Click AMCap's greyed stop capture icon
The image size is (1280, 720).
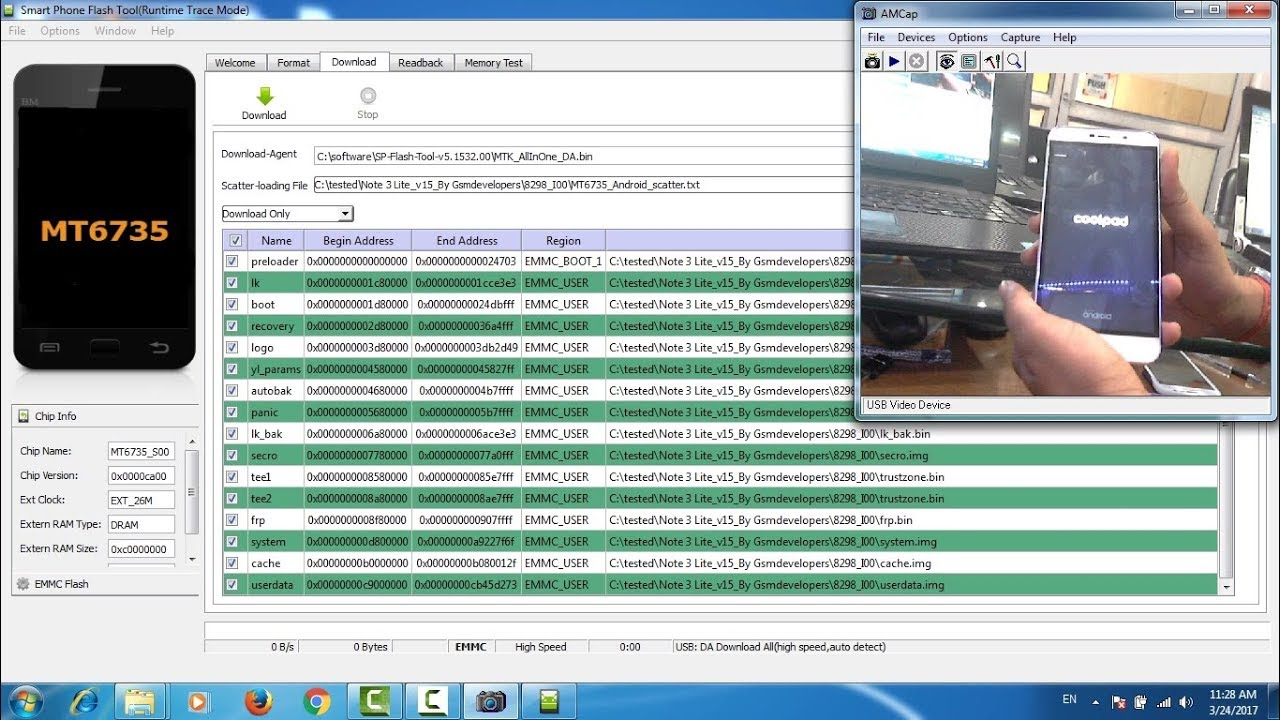tap(917, 61)
